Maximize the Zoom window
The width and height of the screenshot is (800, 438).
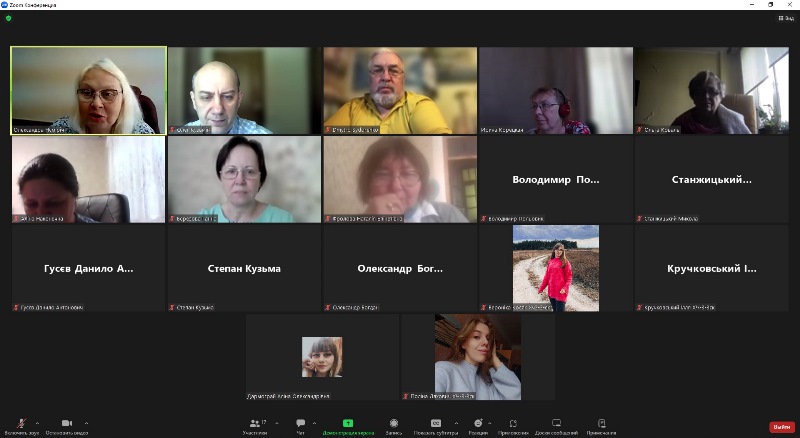point(770,5)
